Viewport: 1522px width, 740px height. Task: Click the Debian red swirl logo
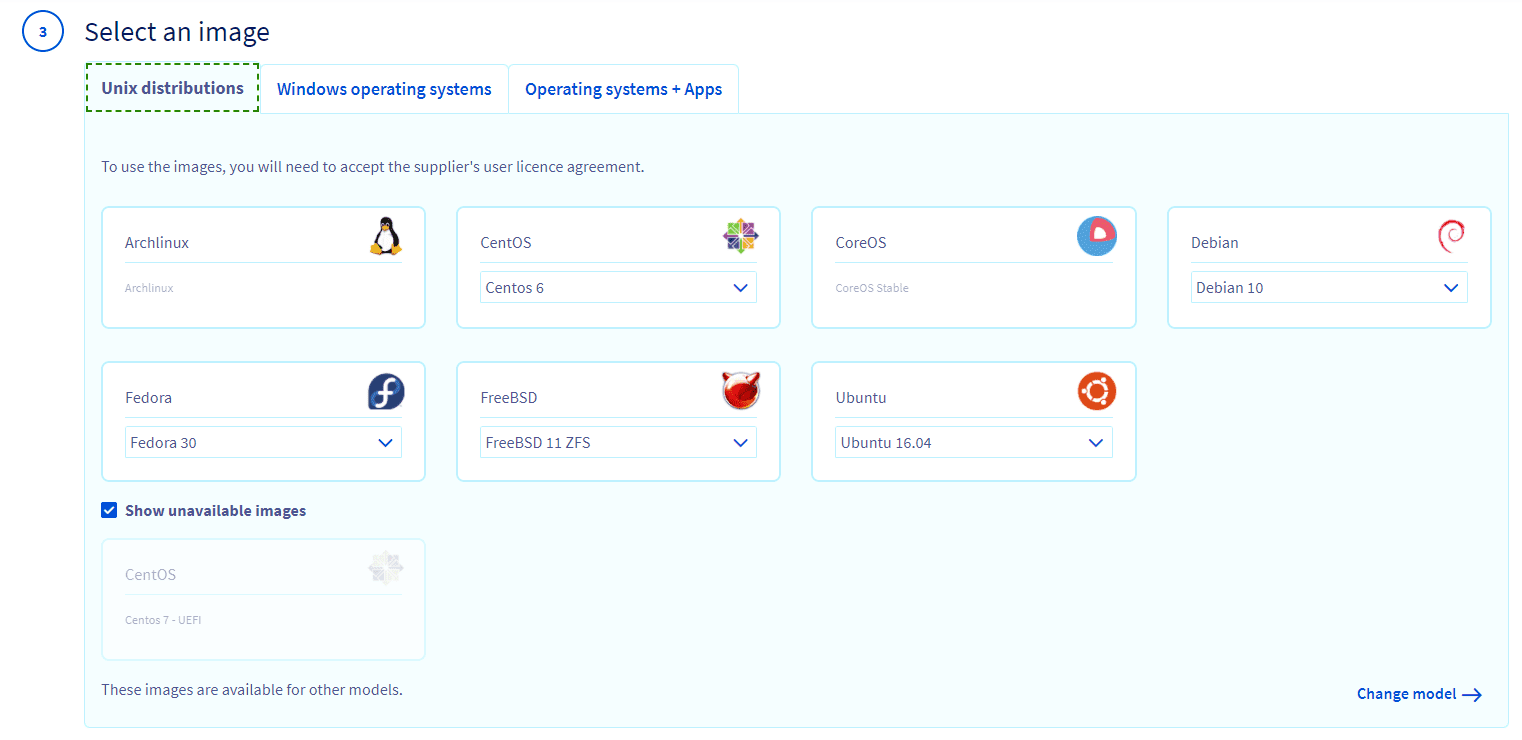[1450, 236]
